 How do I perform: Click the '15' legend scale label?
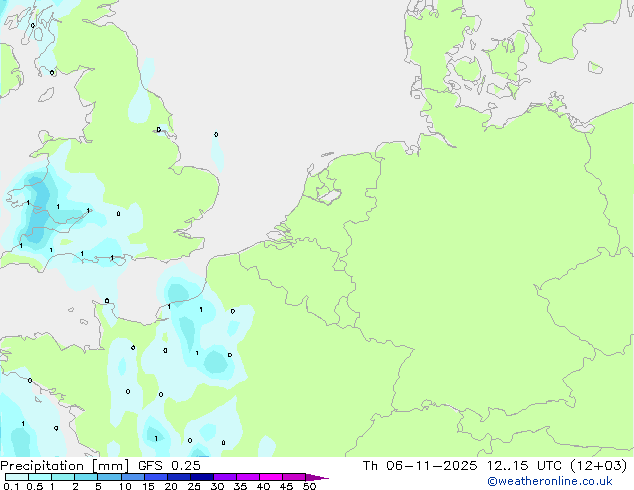148,486
